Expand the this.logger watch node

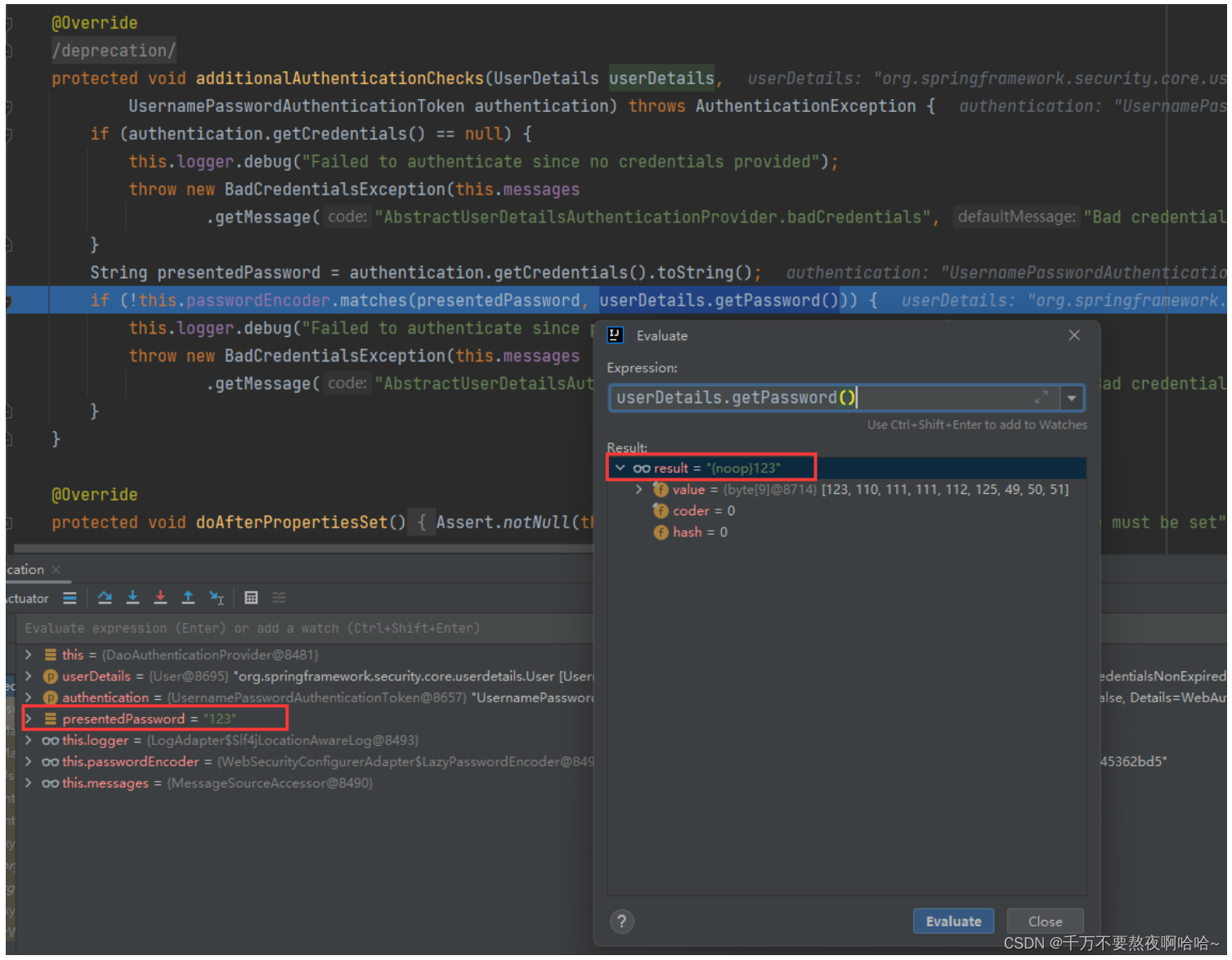coord(28,740)
